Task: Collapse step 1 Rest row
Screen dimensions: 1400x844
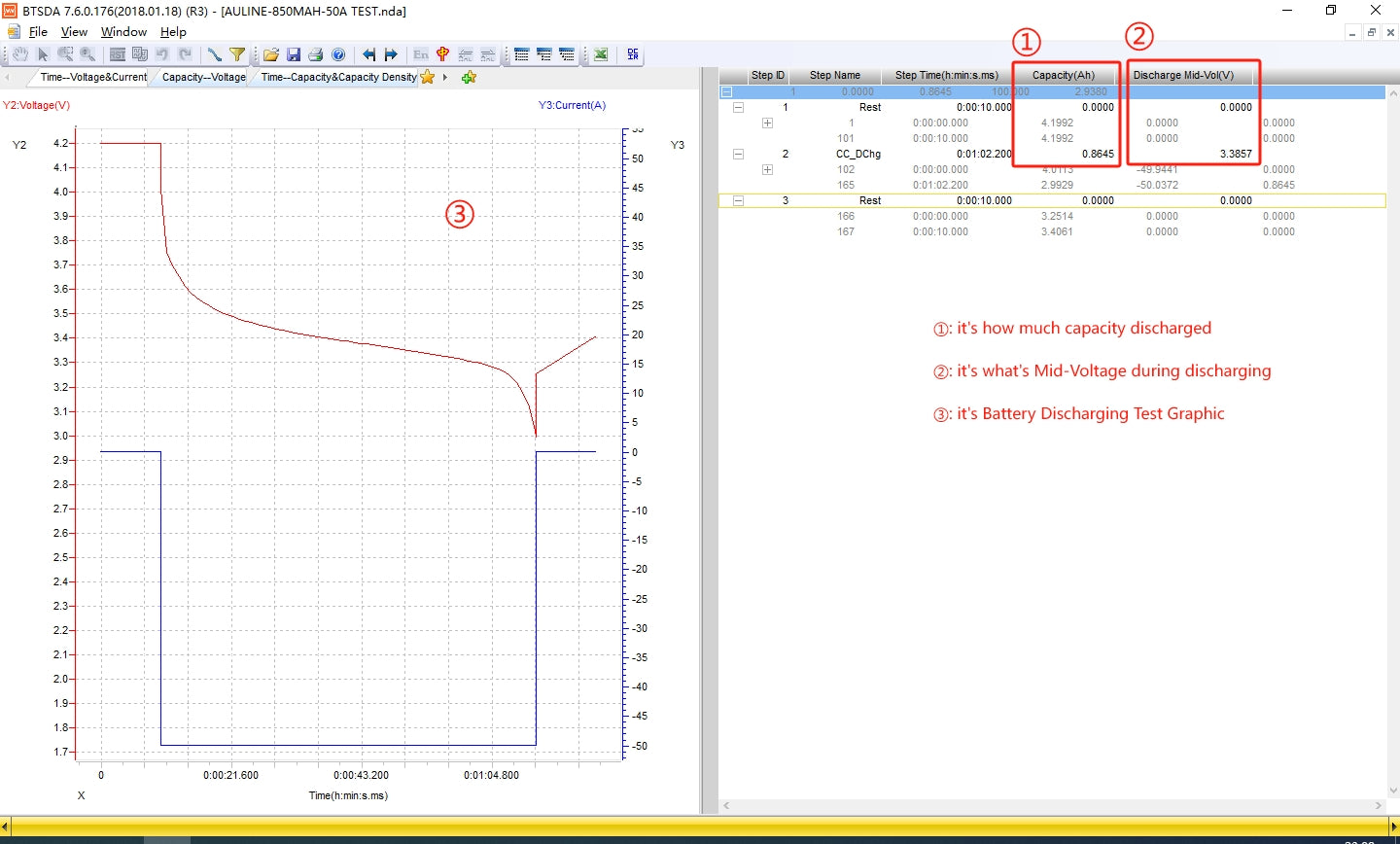Action: (738, 107)
